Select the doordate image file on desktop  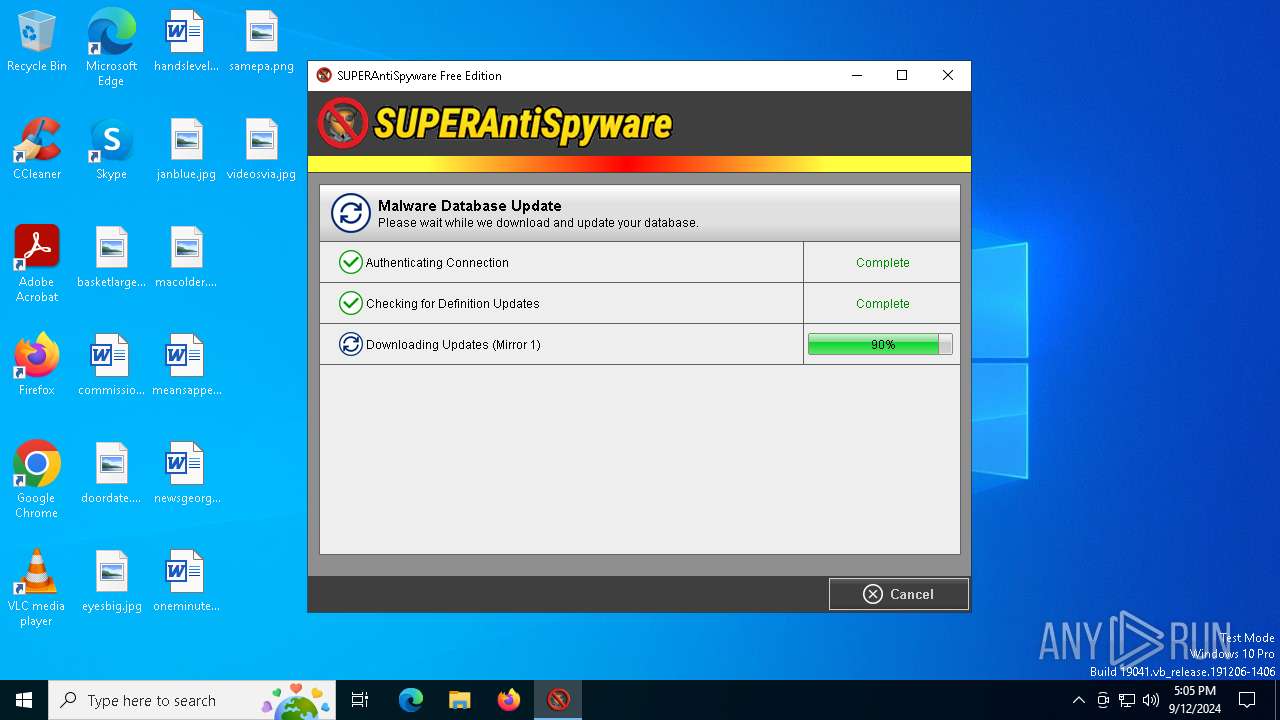(x=111, y=474)
